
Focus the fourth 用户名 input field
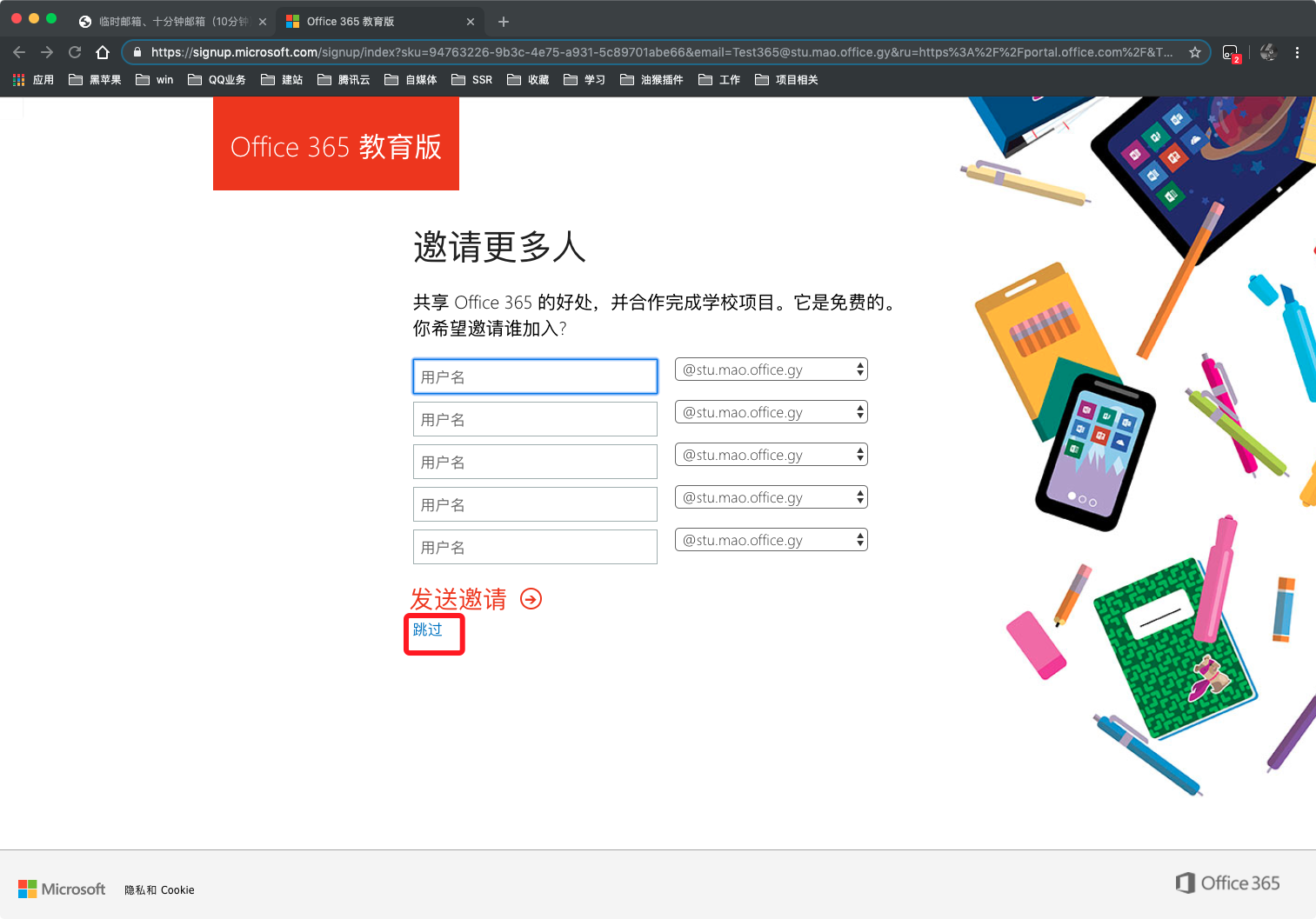(535, 504)
